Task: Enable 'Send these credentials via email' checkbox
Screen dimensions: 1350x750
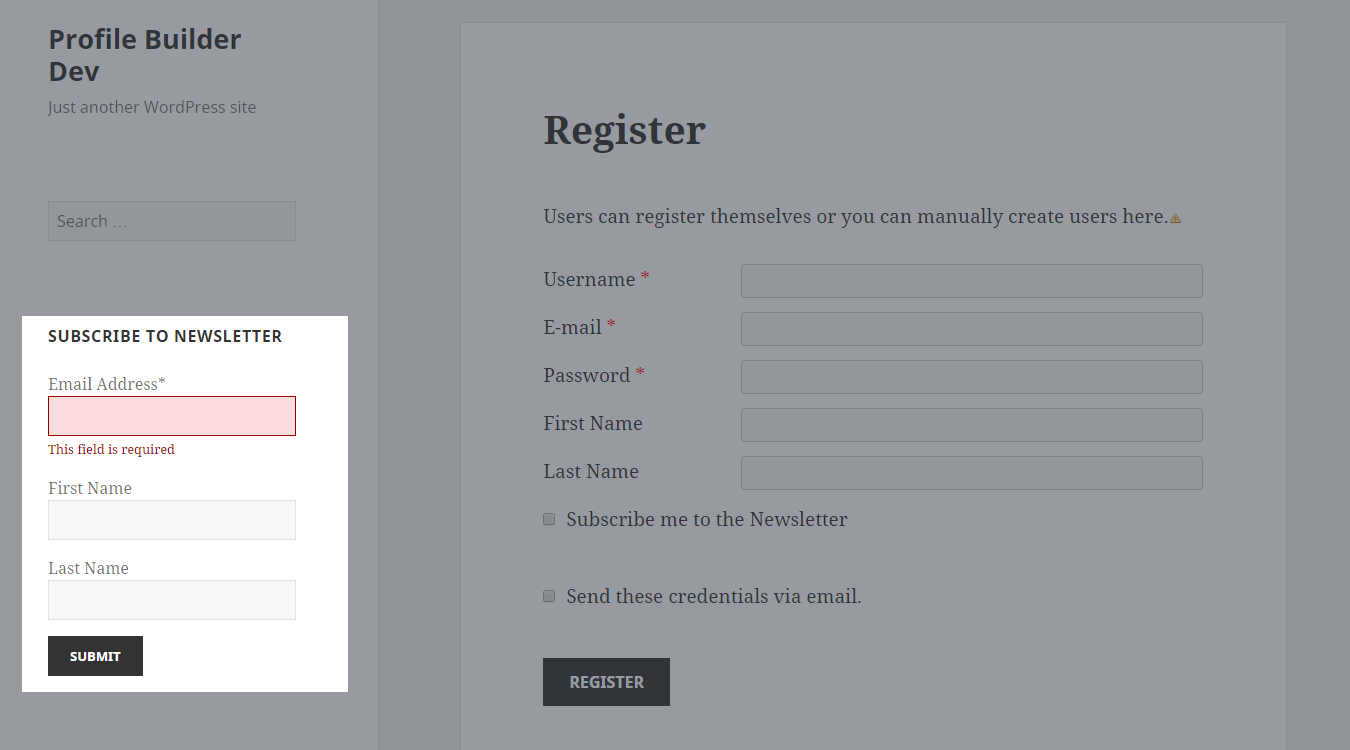Action: click(x=549, y=596)
